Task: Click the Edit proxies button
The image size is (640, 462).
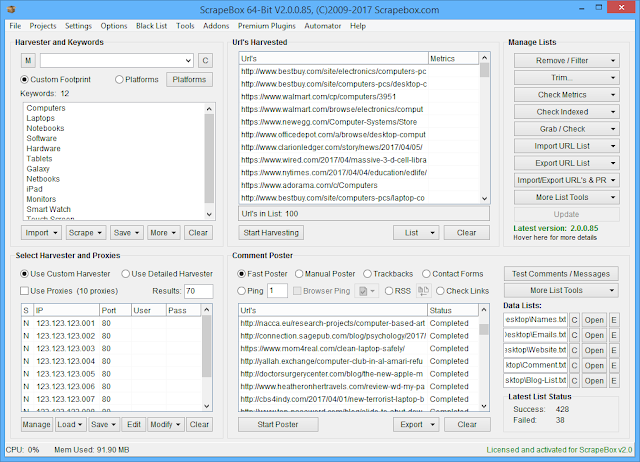Action: (x=134, y=424)
